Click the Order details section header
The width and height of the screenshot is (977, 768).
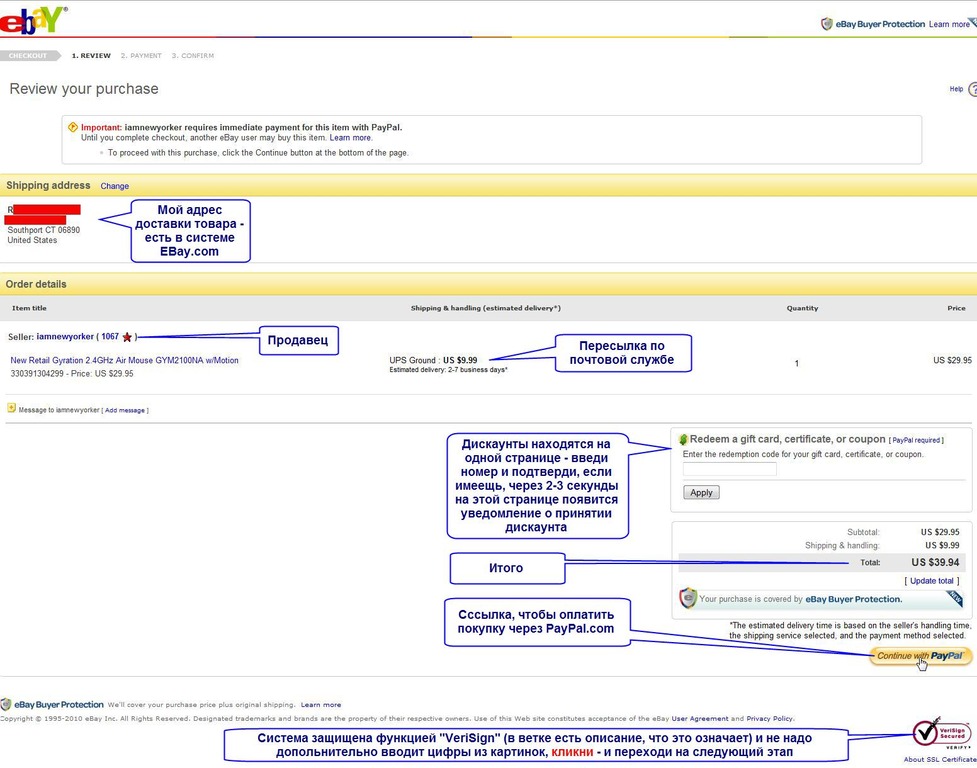coord(36,284)
